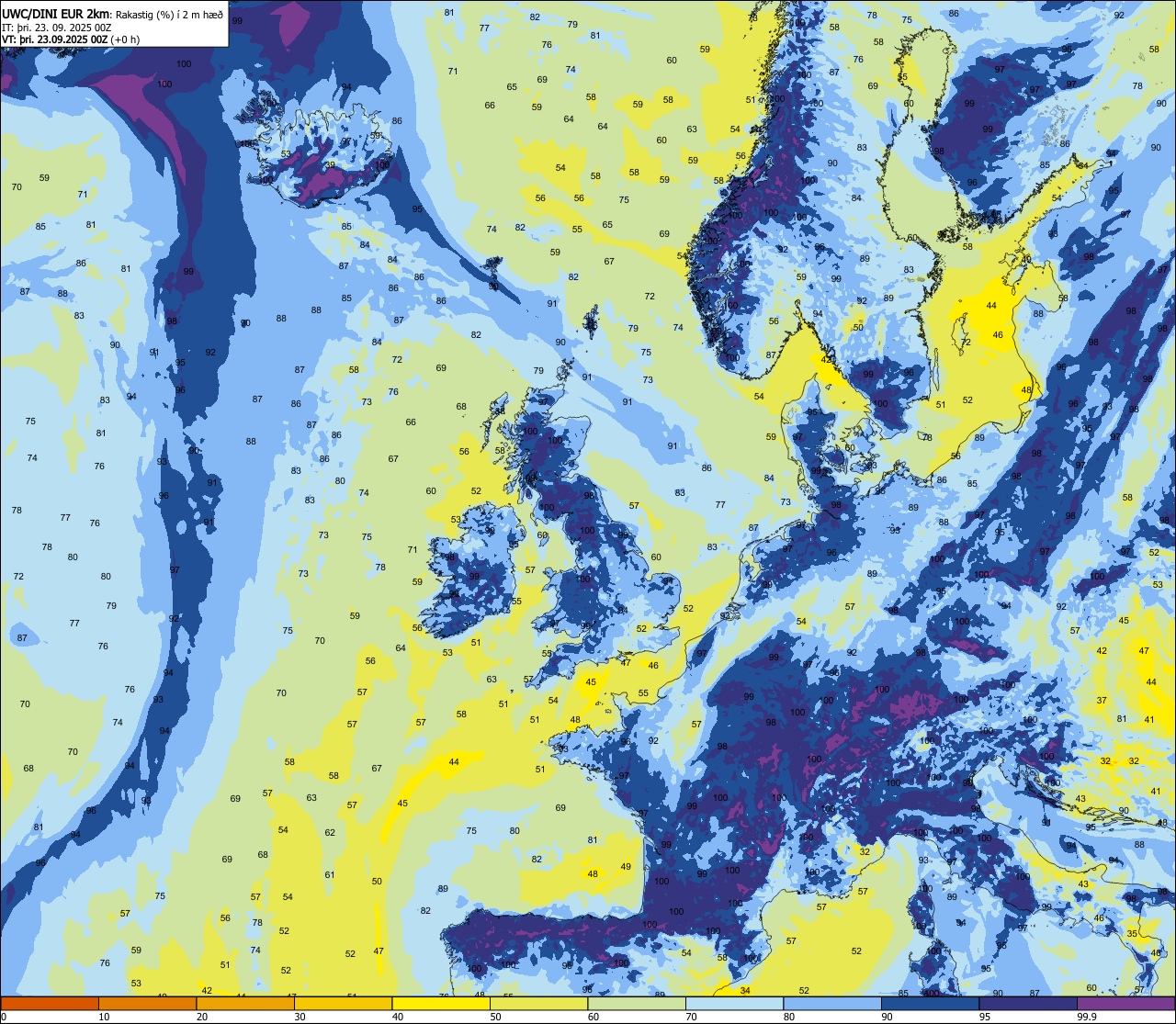Click the legend scale label '30'
Screen dimensions: 1176x1024
[300, 1017]
